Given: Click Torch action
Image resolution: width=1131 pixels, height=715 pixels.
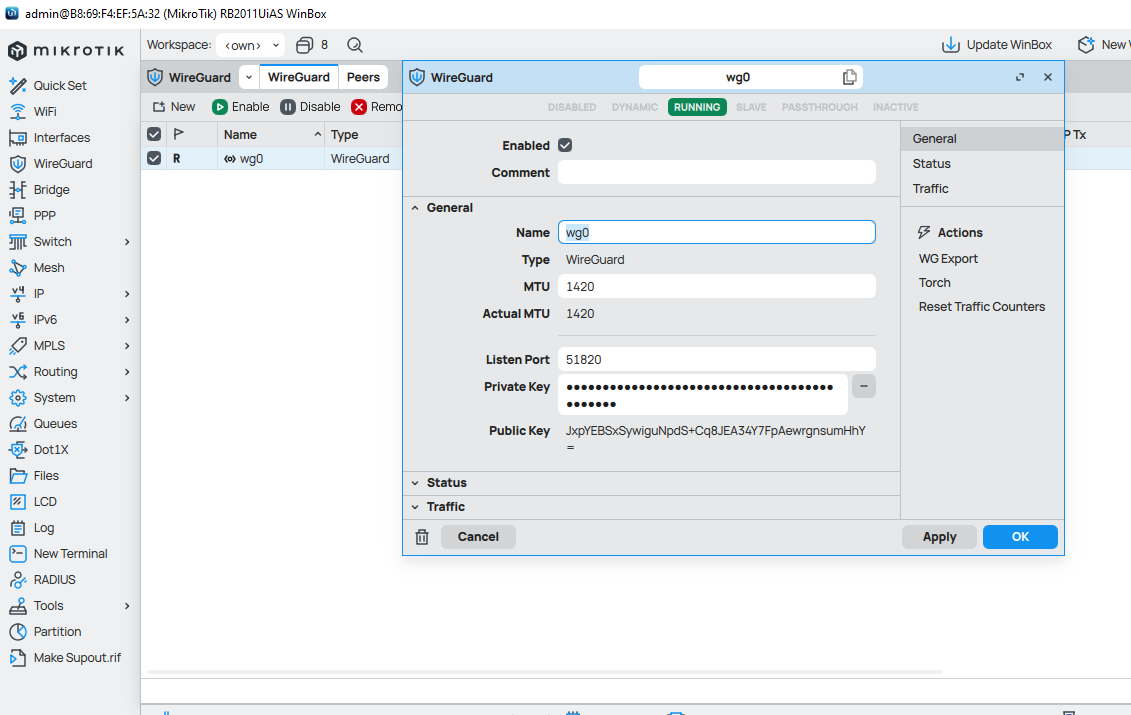Looking at the screenshot, I should coord(934,282).
